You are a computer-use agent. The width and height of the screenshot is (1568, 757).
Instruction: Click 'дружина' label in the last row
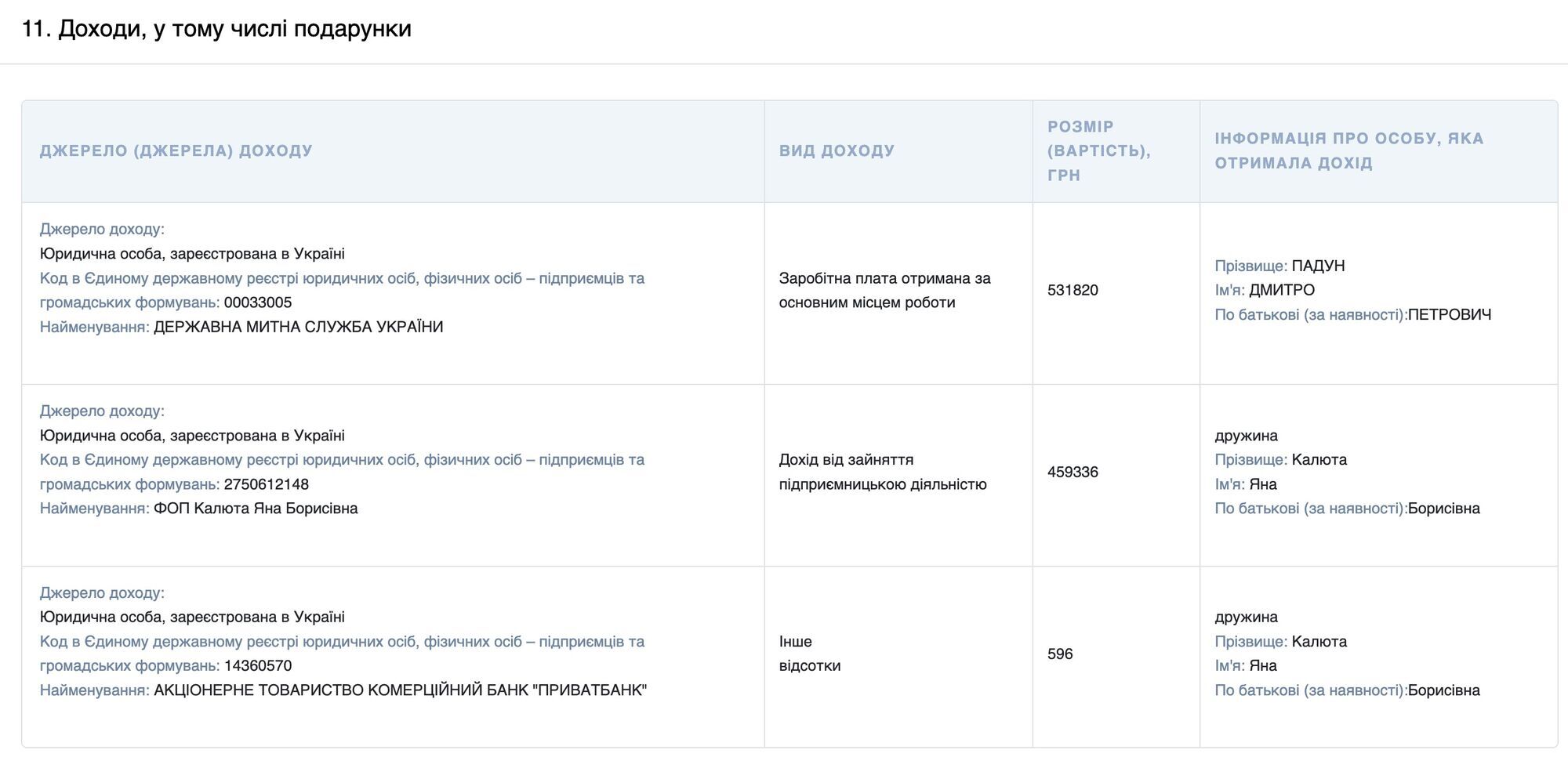click(x=1247, y=617)
